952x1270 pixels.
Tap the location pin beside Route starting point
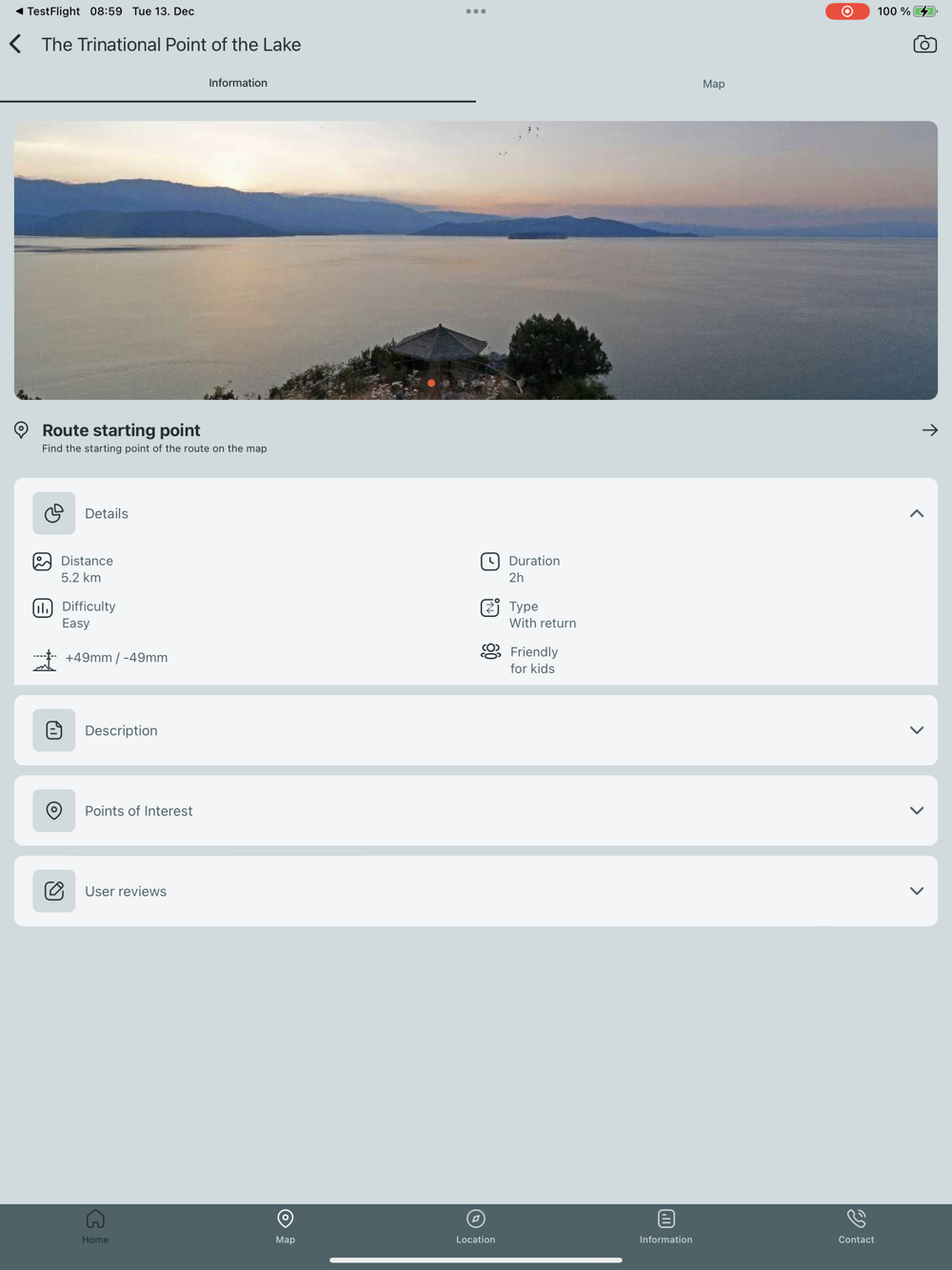click(x=21, y=430)
